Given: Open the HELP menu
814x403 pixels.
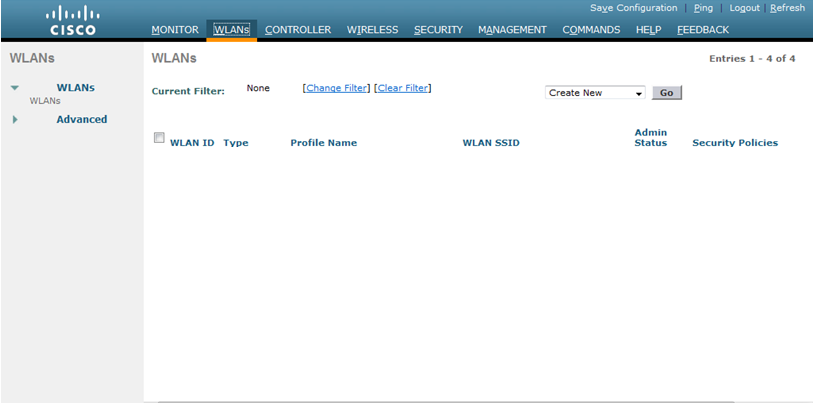Looking at the screenshot, I should 648,30.
